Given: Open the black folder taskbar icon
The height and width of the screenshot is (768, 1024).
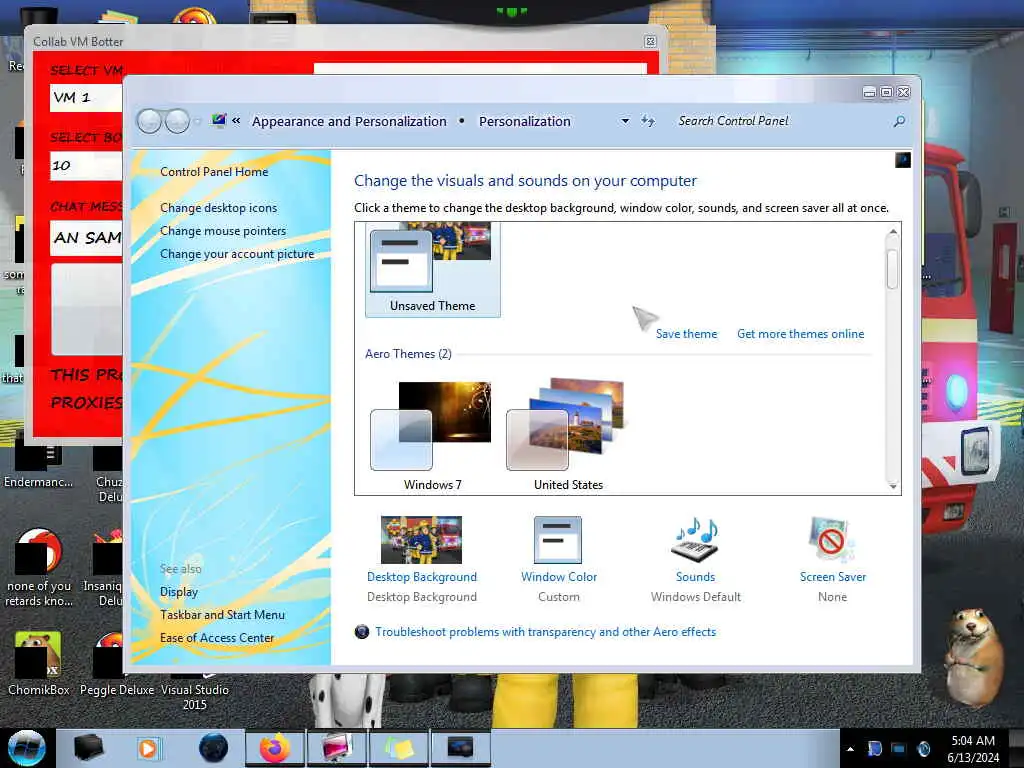Looking at the screenshot, I should tap(89, 748).
